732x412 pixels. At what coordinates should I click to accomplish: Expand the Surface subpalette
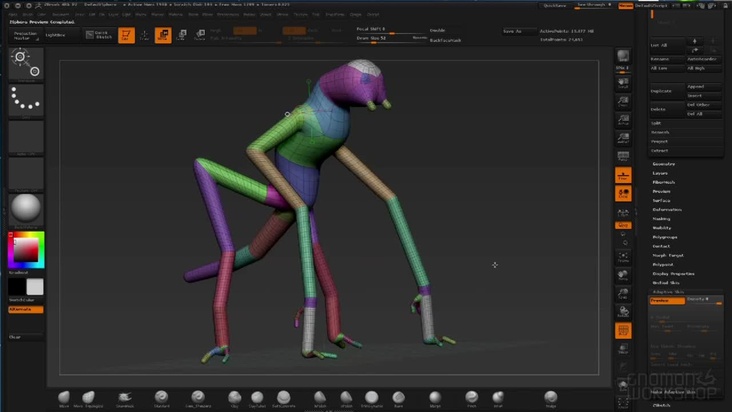click(x=662, y=200)
